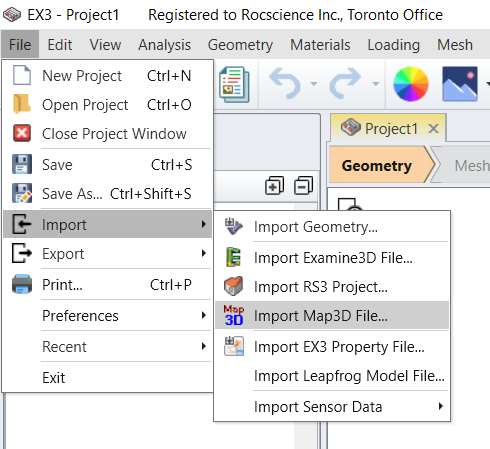Screen dimensions: 490x449
Task: Open the color wheel display options
Action: pyautogui.click(x=411, y=84)
